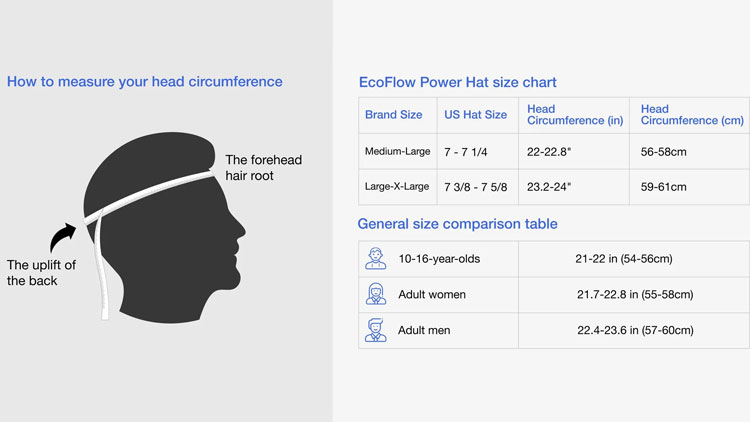Click the Adult men icon
The height and width of the screenshot is (422, 750).
pyautogui.click(x=376, y=329)
